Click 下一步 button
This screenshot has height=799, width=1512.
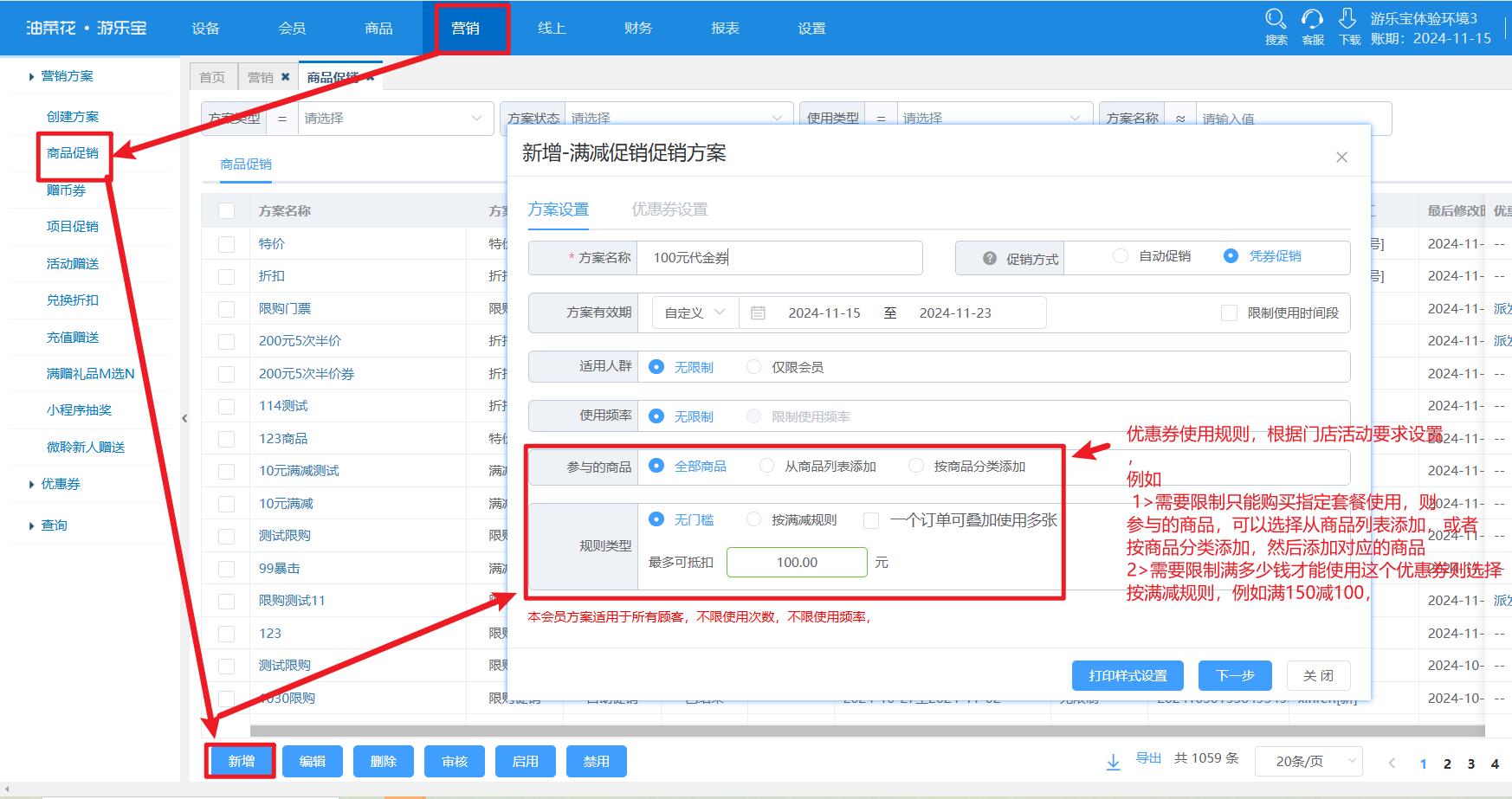pyautogui.click(x=1235, y=675)
